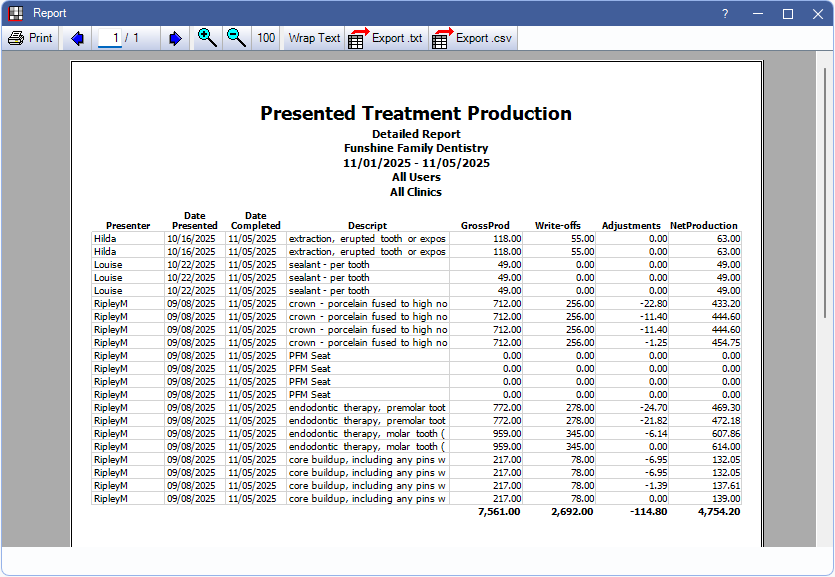The image size is (835, 577).
Task: Click the vertical scrollbar
Action: click(826, 190)
